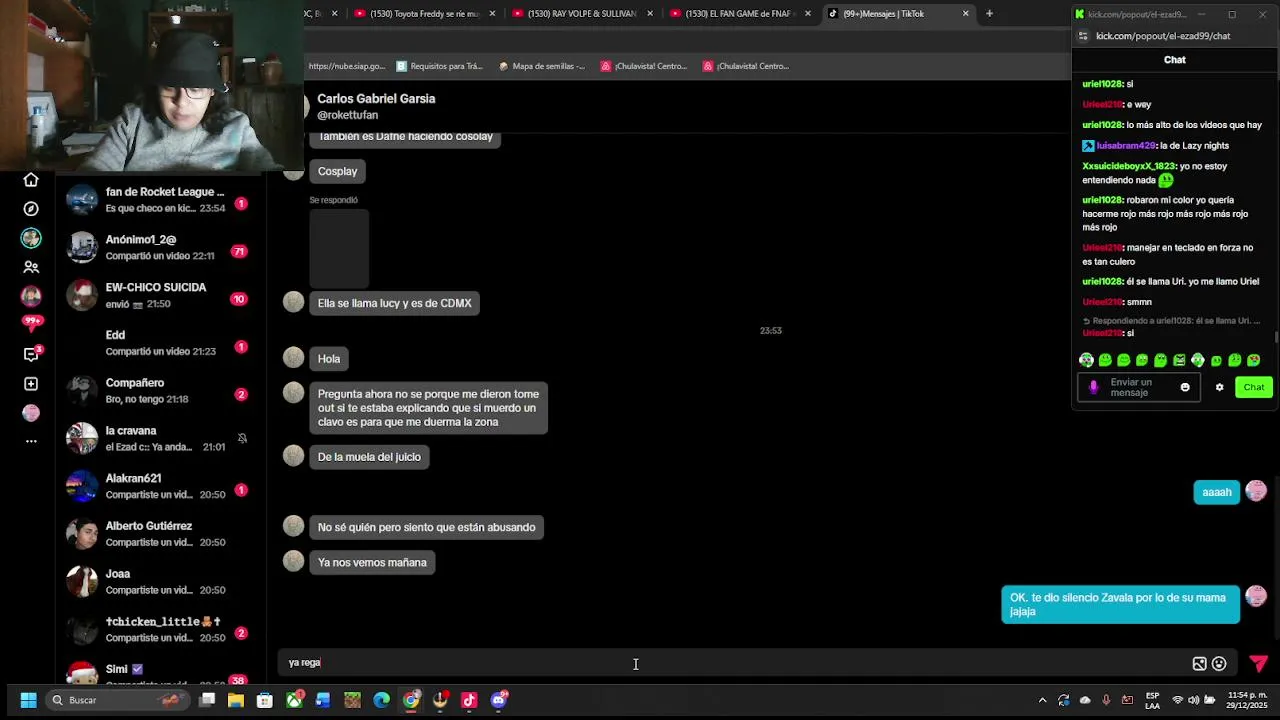
Task: Open the Messages inbox icon
Action: [x=31, y=354]
